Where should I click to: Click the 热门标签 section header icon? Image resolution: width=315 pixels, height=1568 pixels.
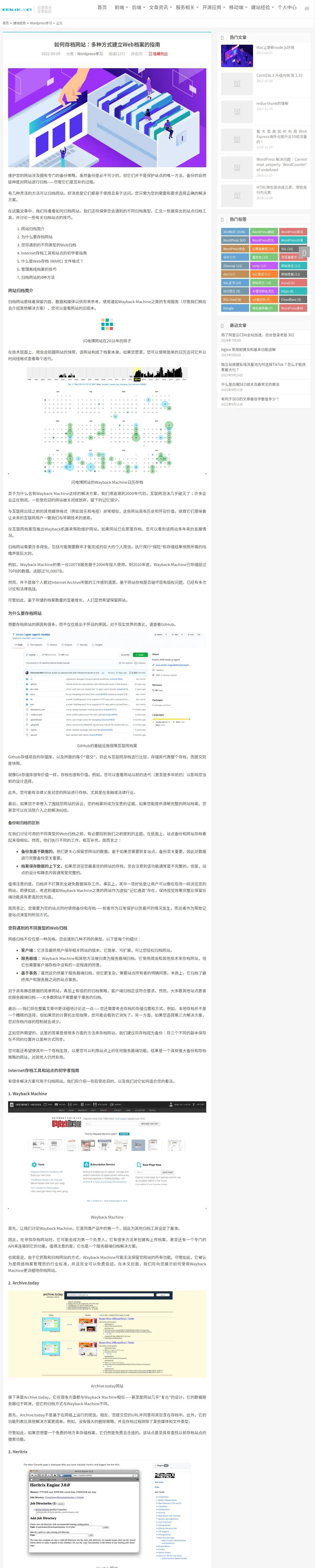tap(222, 219)
